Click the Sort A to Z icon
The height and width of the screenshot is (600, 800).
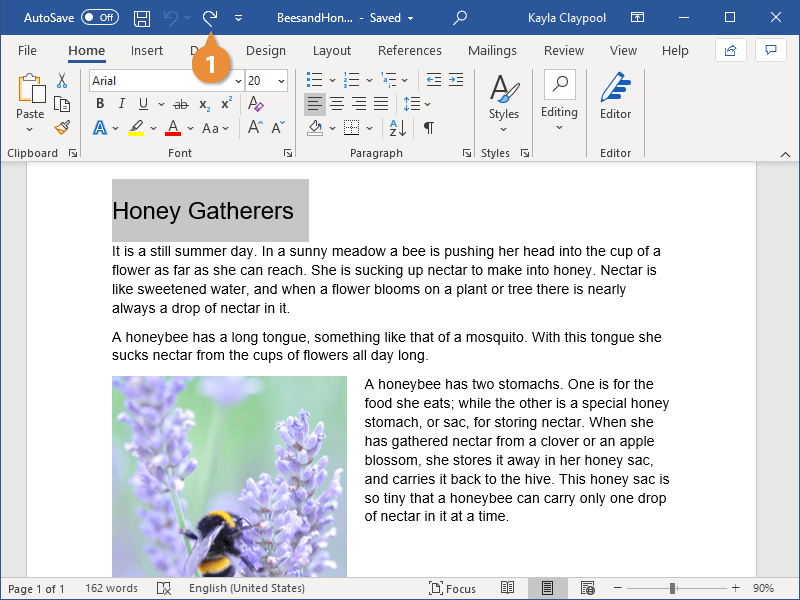397,128
